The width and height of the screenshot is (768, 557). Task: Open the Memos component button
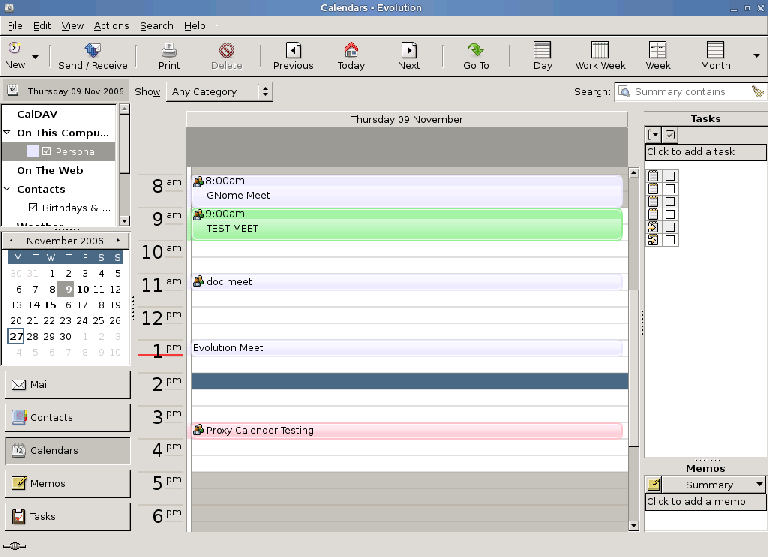tap(67, 484)
